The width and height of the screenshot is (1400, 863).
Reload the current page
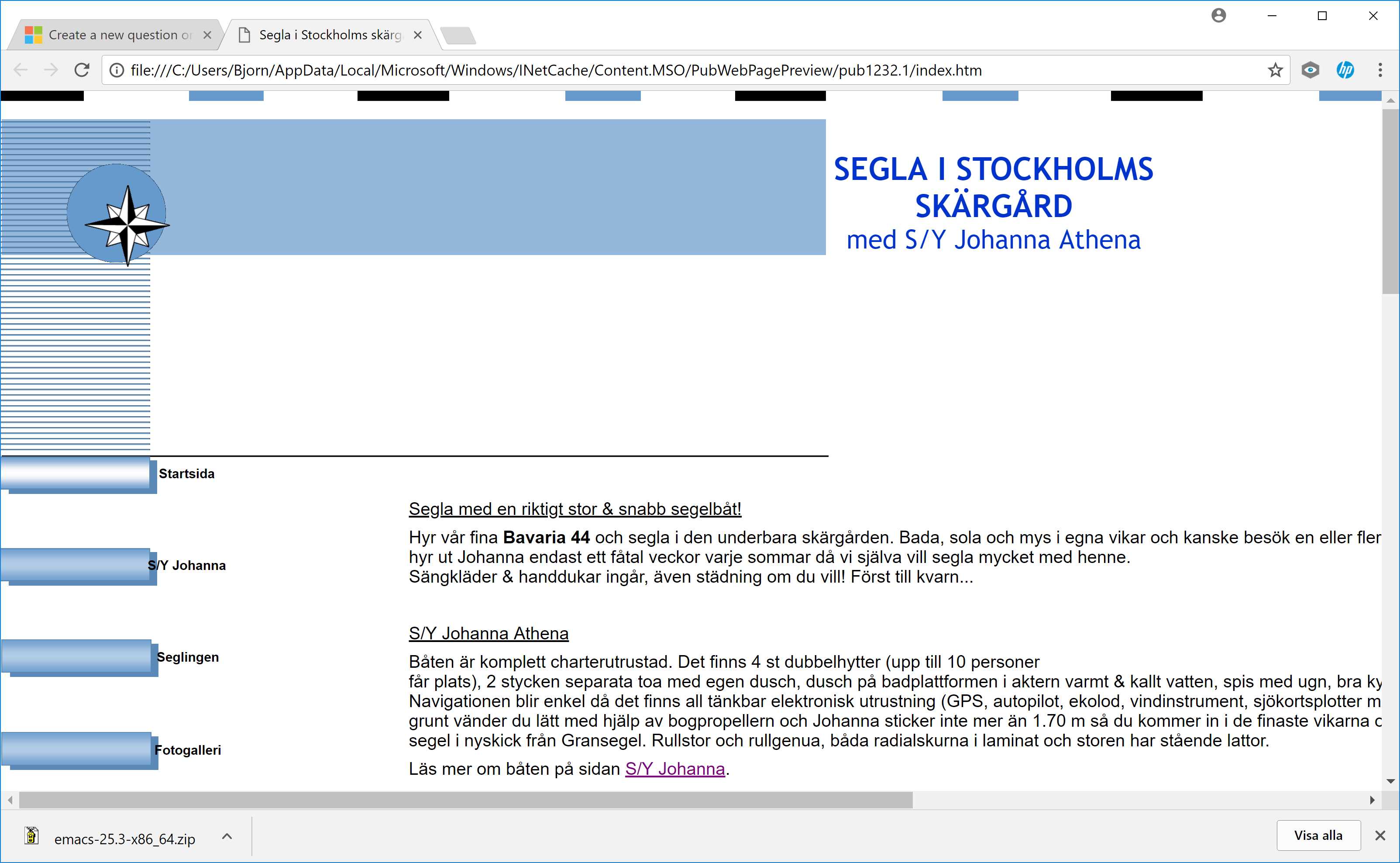pyautogui.click(x=82, y=70)
